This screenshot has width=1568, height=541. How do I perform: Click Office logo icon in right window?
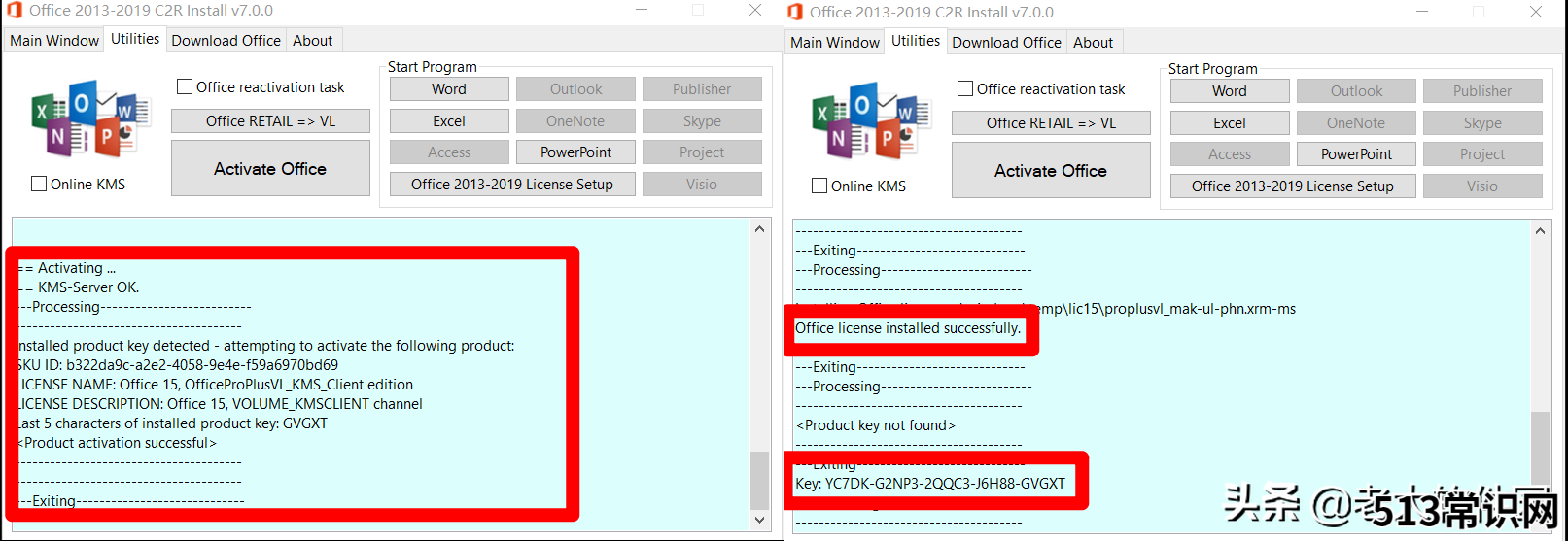click(x=871, y=122)
